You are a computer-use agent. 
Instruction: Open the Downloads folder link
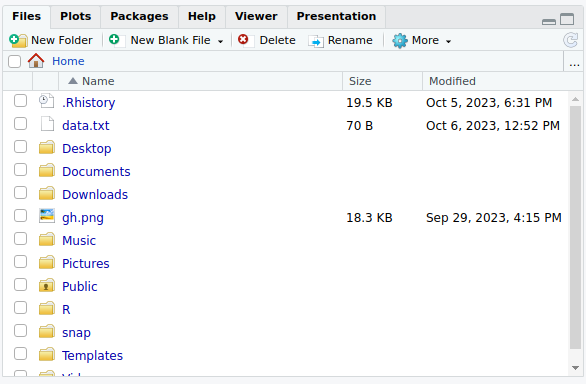tap(95, 195)
